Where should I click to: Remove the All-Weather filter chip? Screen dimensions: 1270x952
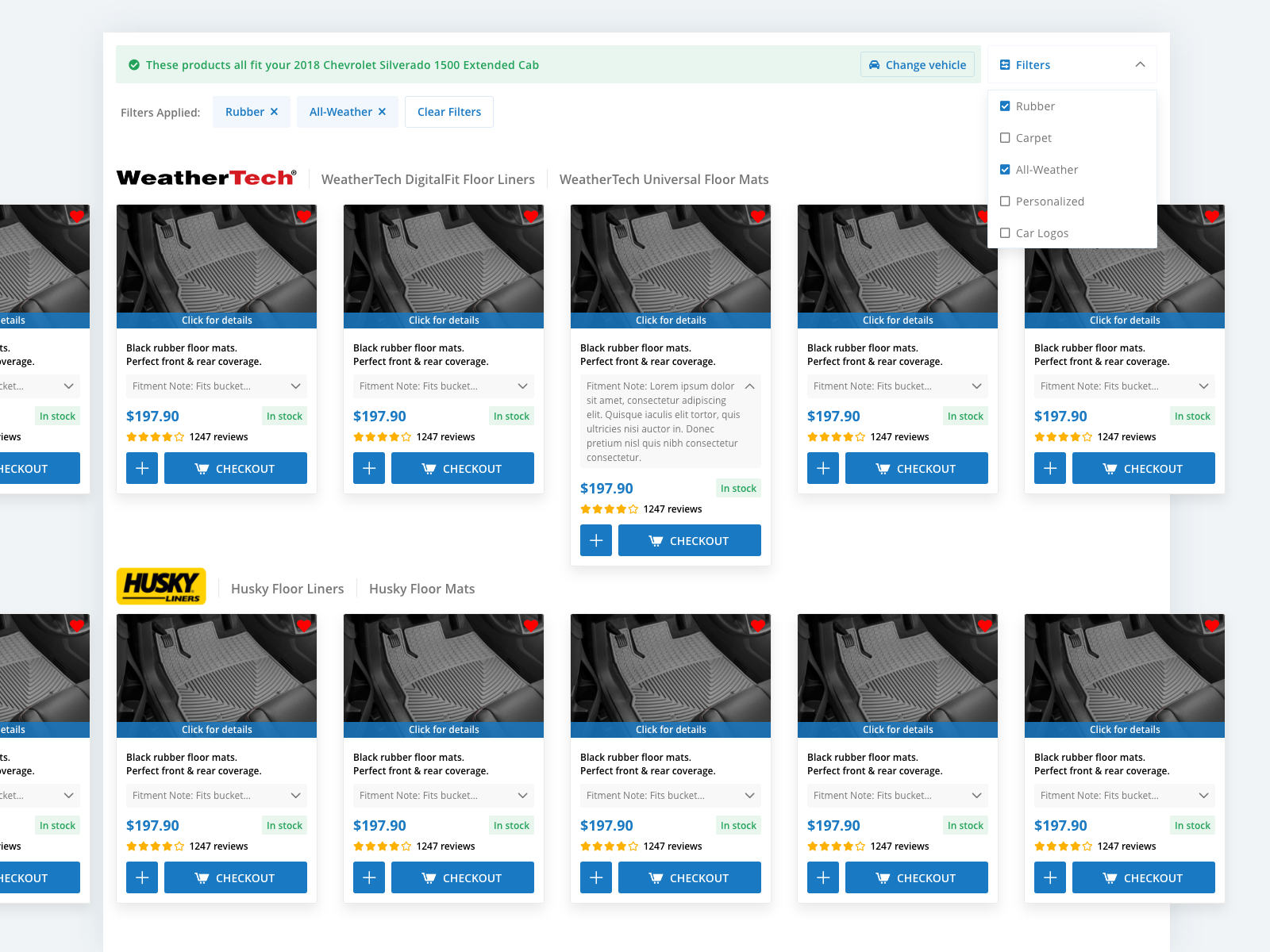(x=382, y=112)
